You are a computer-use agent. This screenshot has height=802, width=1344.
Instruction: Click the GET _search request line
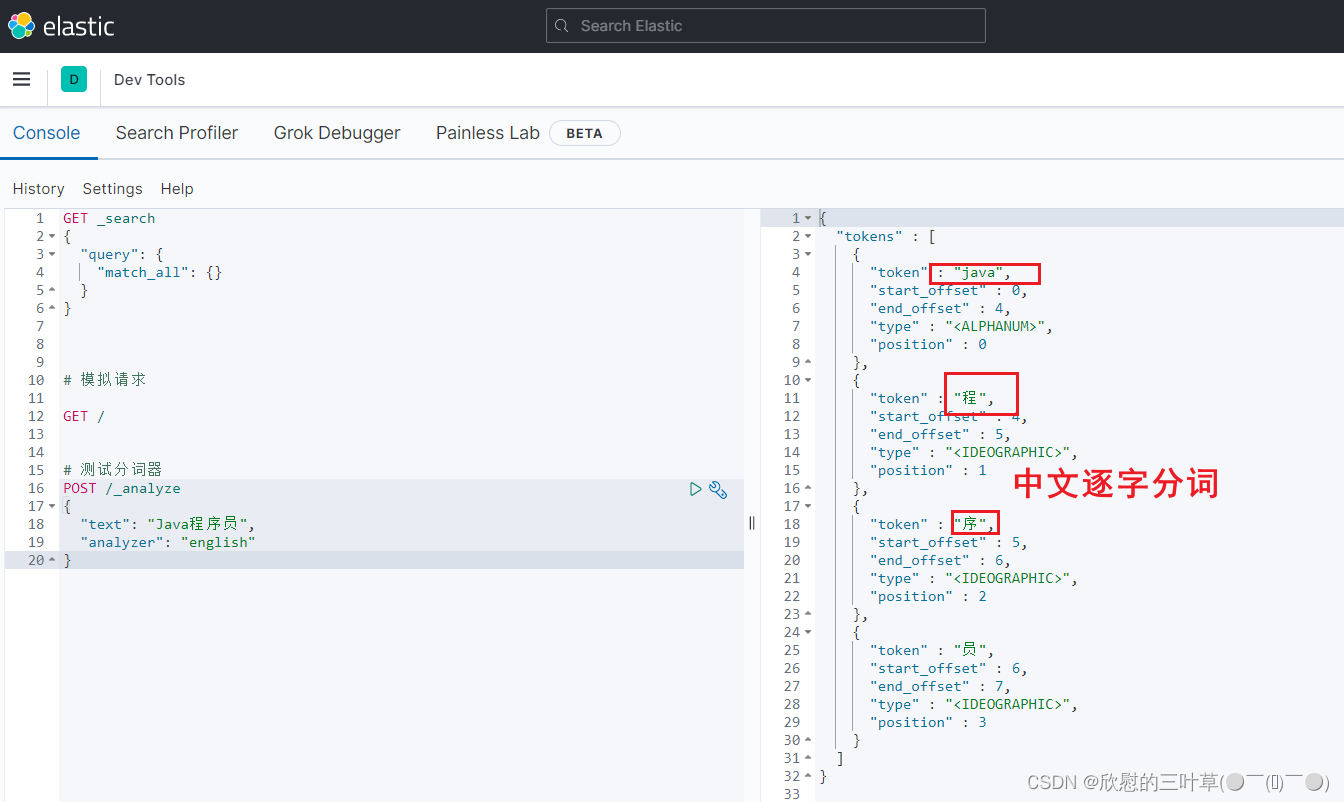(x=109, y=218)
